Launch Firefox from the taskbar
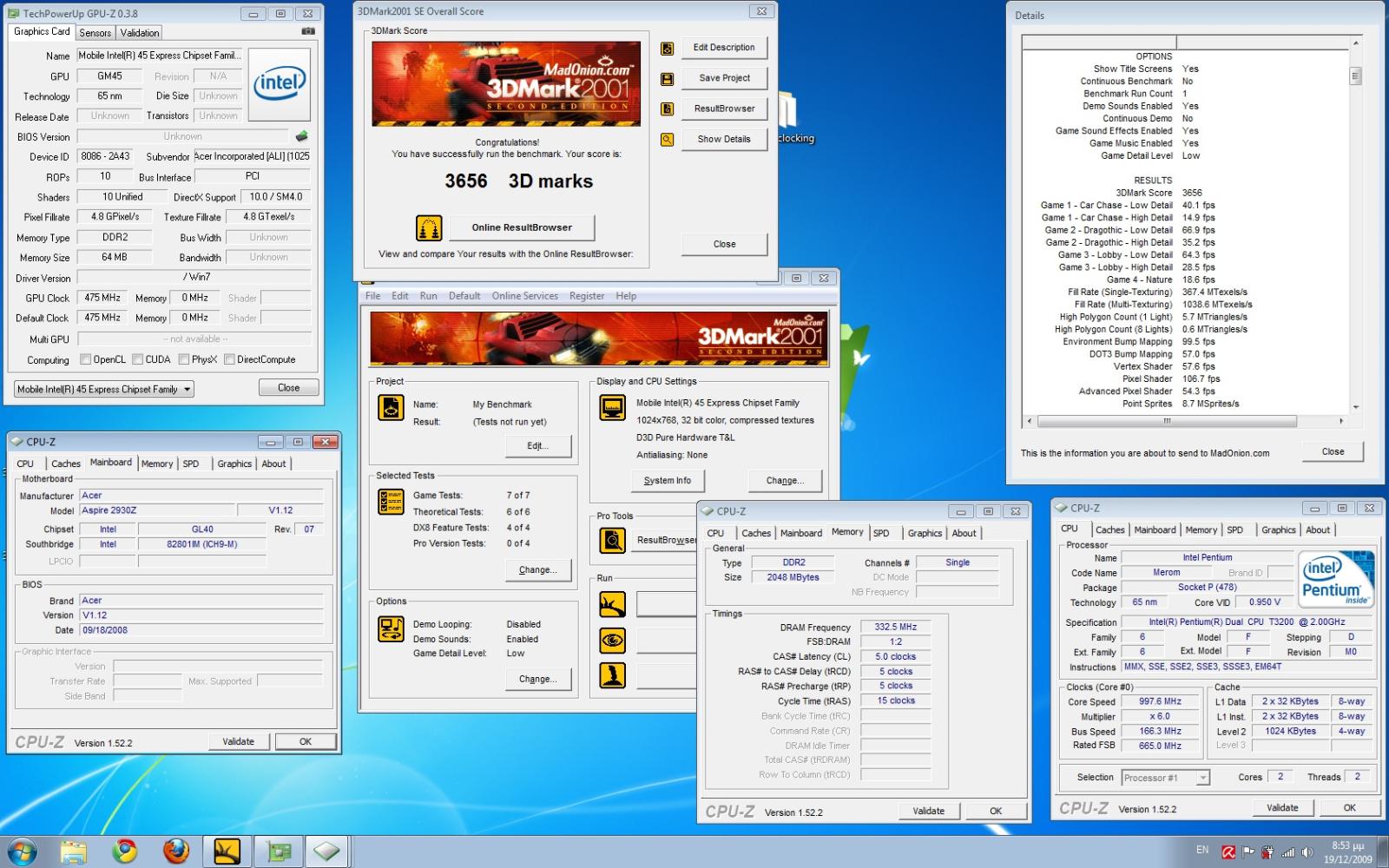Image resolution: width=1389 pixels, height=868 pixels. (176, 852)
